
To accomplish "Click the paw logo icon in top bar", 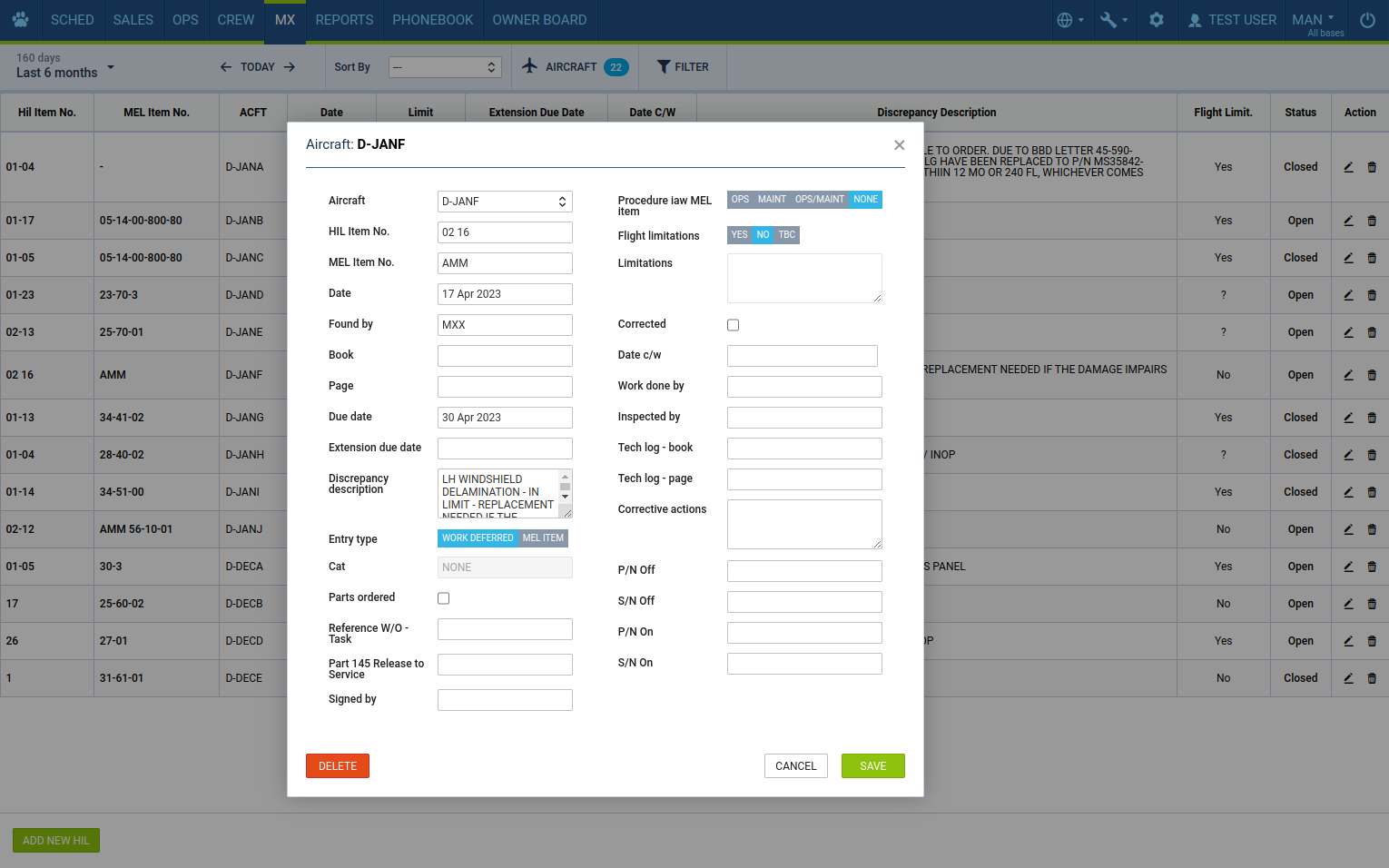I will (21, 20).
